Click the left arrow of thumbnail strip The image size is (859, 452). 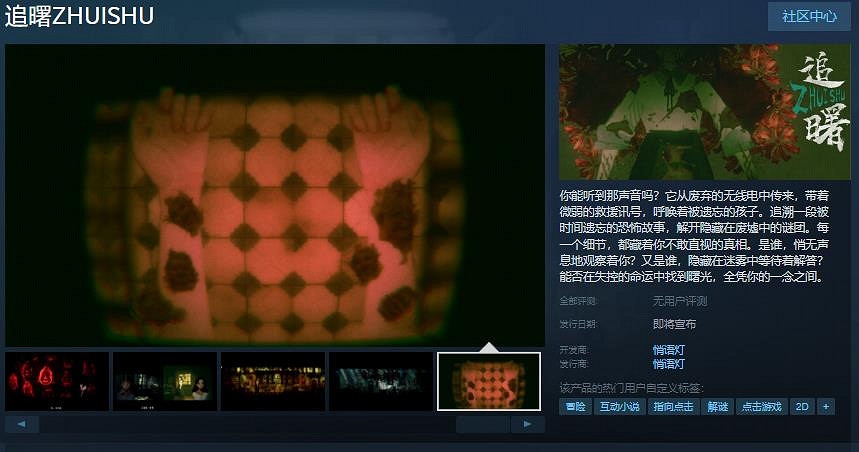pos(22,424)
